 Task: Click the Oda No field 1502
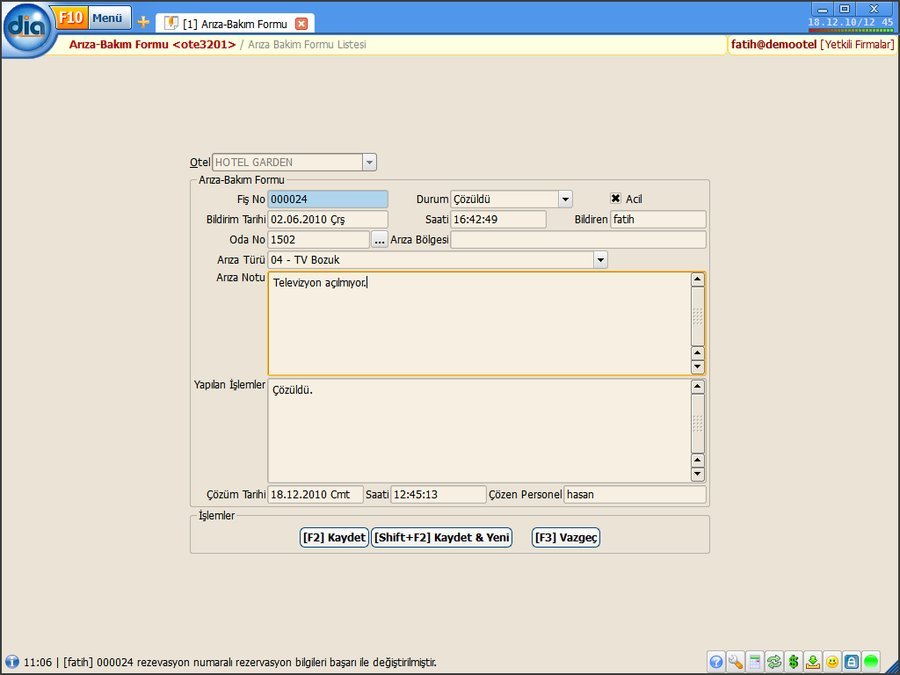(x=319, y=239)
